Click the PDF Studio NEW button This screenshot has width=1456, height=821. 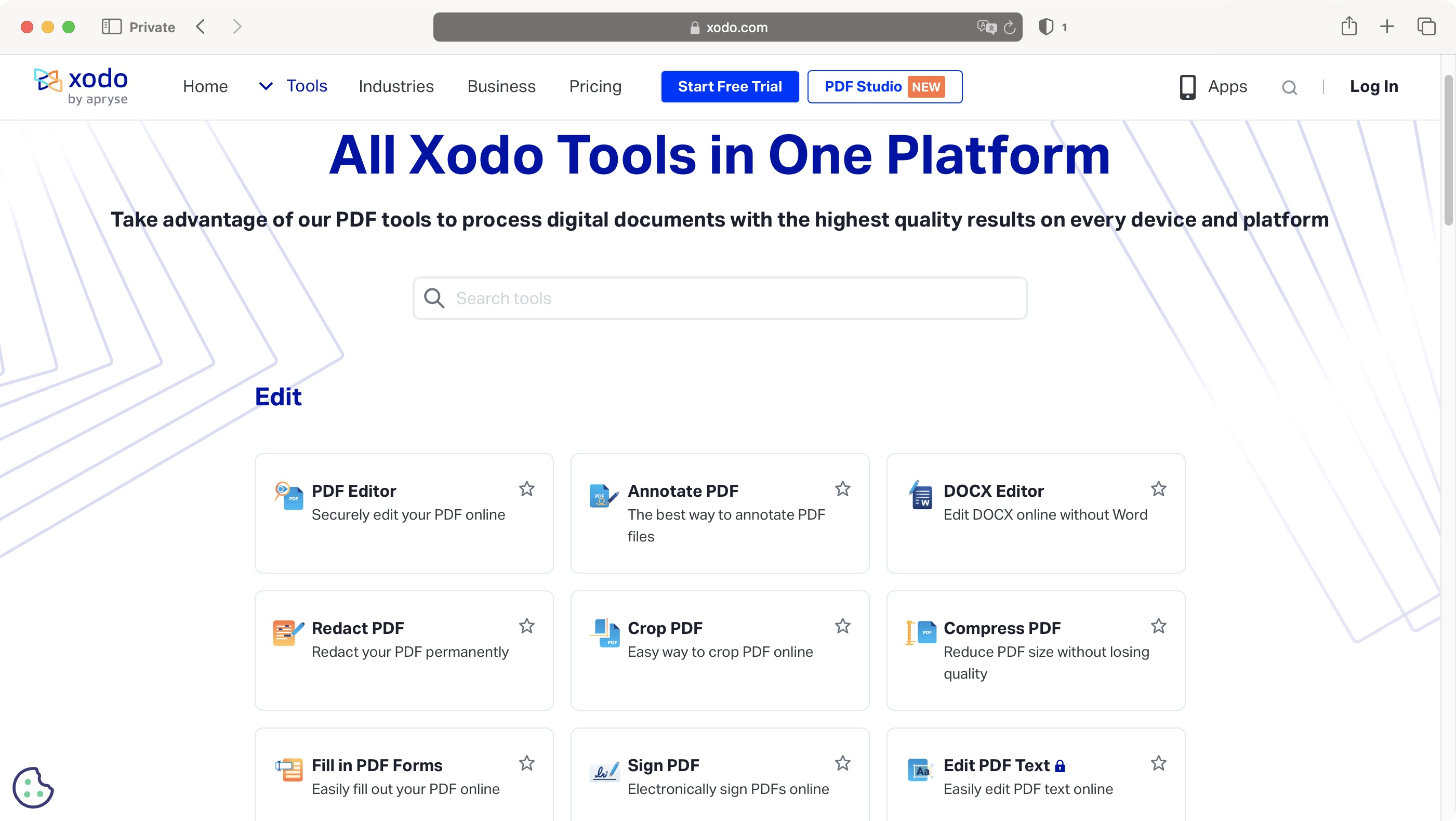point(884,86)
